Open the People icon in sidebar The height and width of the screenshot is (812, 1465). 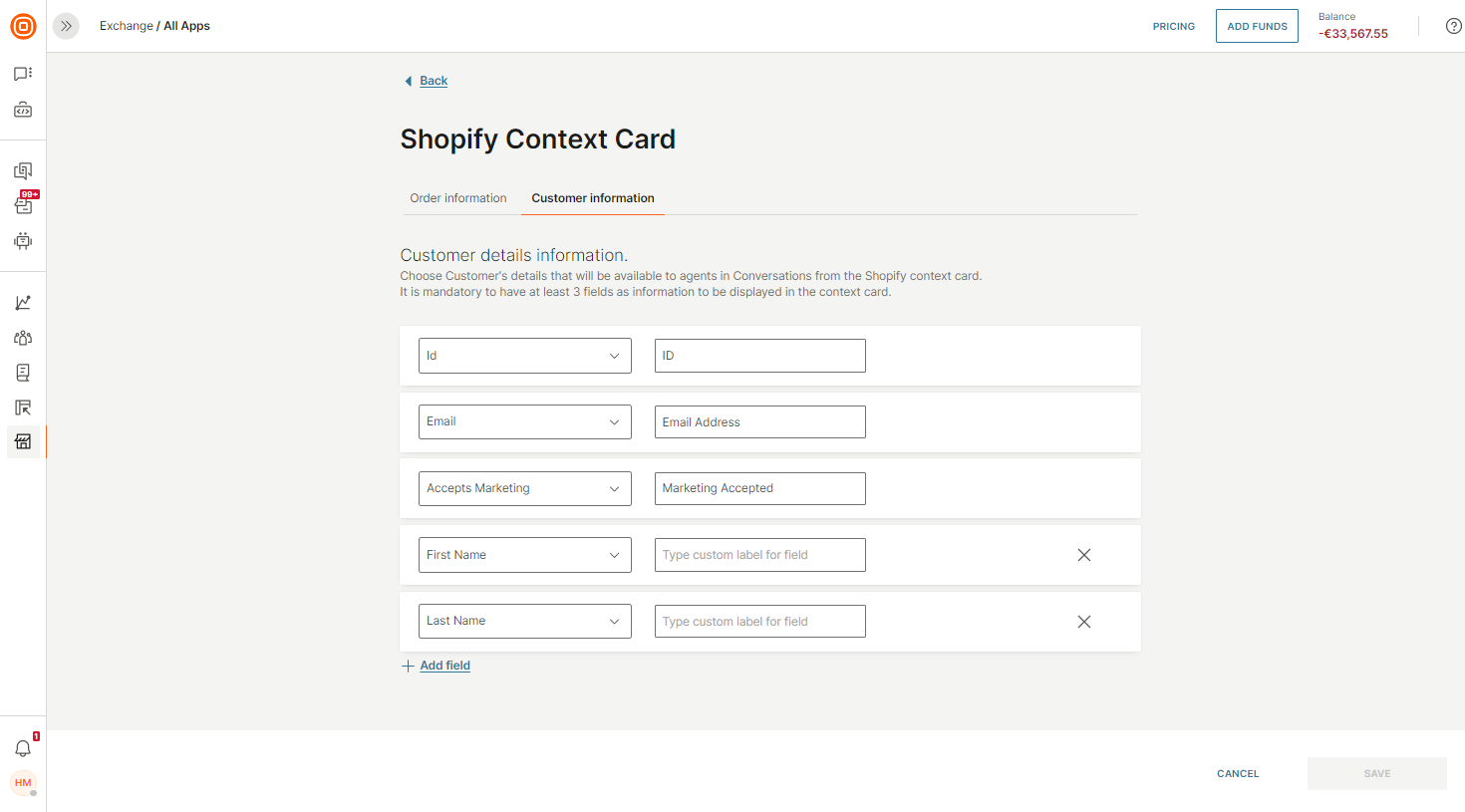tap(23, 338)
